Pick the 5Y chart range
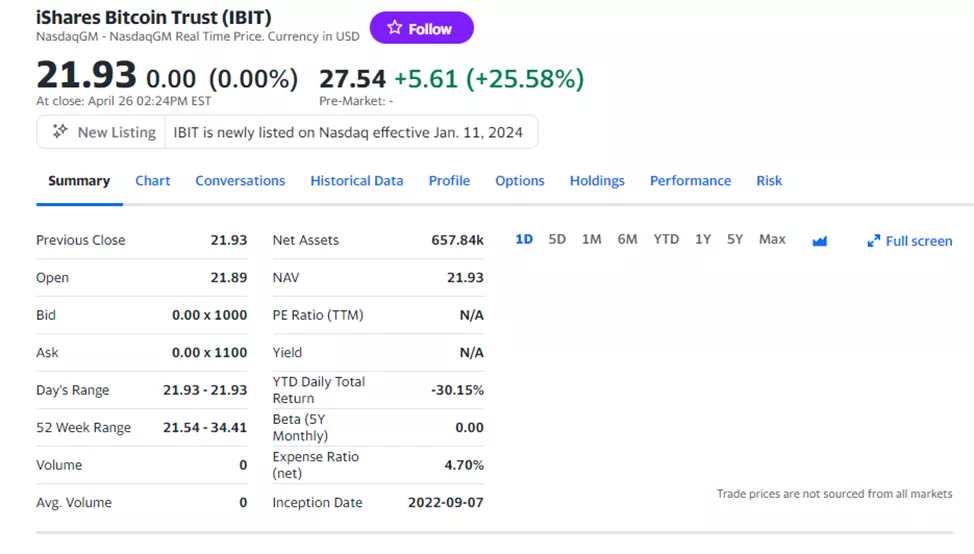 click(735, 239)
